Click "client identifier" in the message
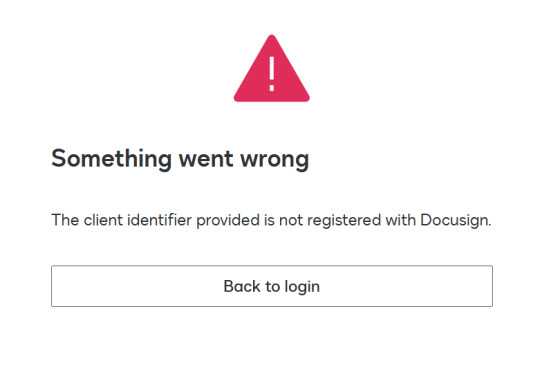540x372 pixels. point(137,220)
